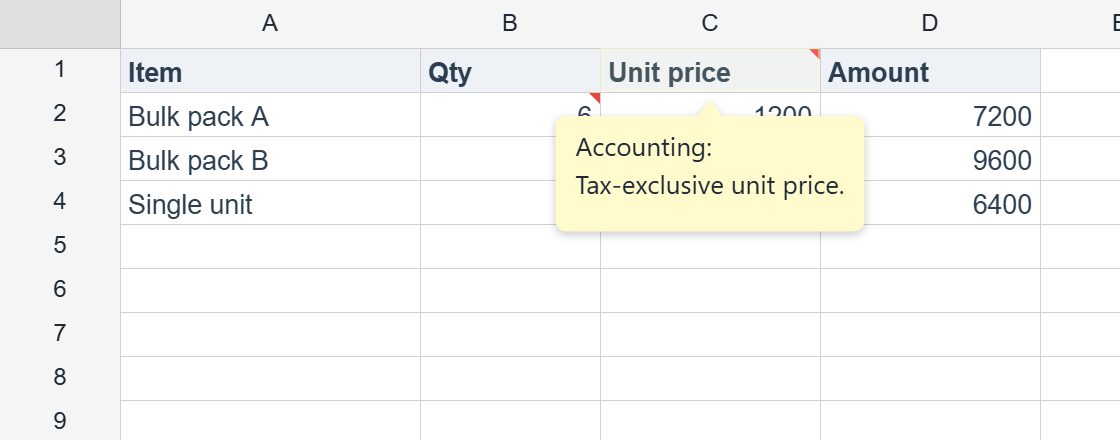
Task: Select column A header
Action: tap(270, 24)
